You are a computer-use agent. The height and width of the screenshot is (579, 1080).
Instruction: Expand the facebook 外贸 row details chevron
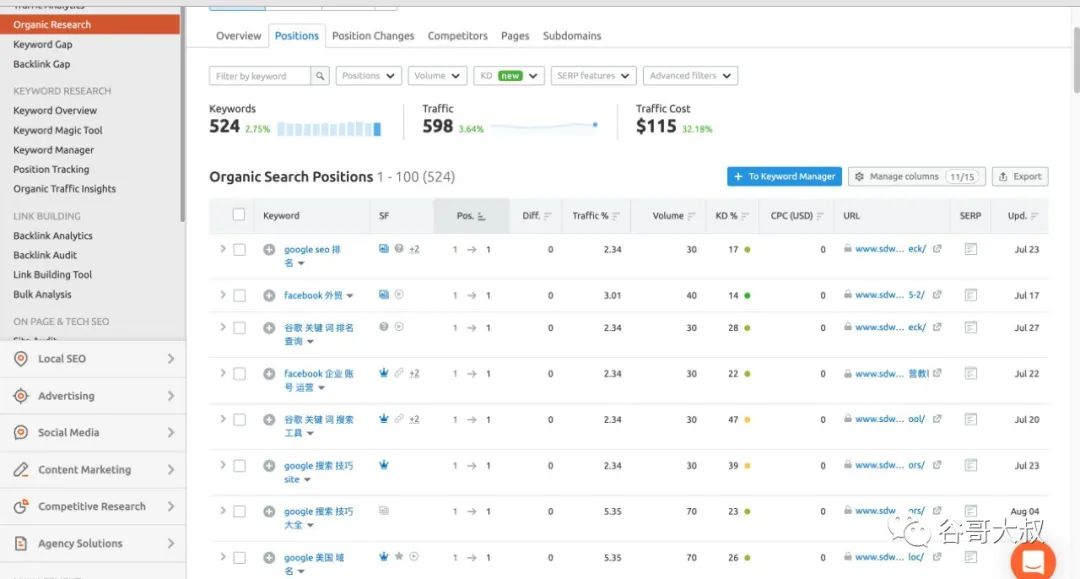222,295
